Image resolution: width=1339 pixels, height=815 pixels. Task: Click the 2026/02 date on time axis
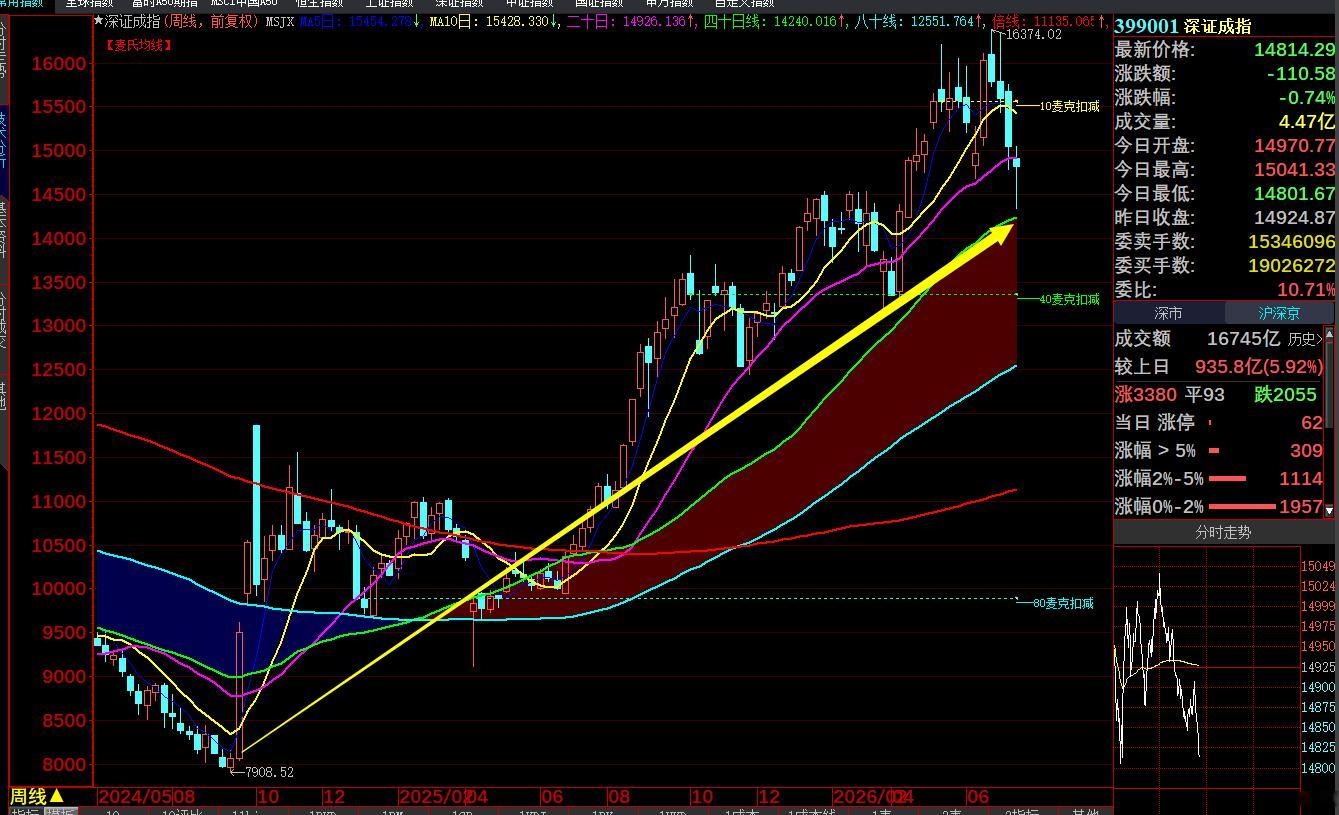click(868, 797)
